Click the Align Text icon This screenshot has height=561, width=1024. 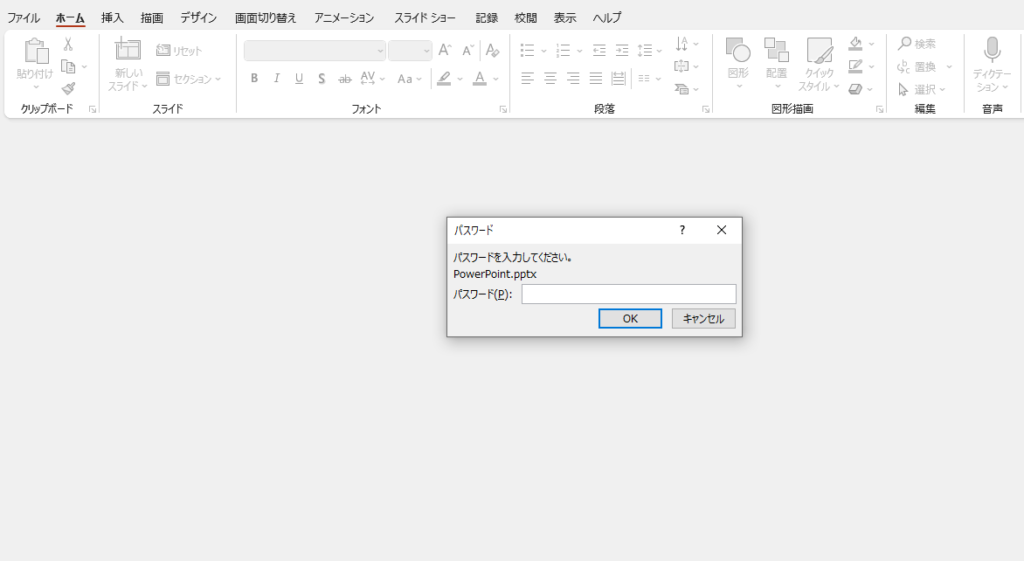[x=681, y=66]
